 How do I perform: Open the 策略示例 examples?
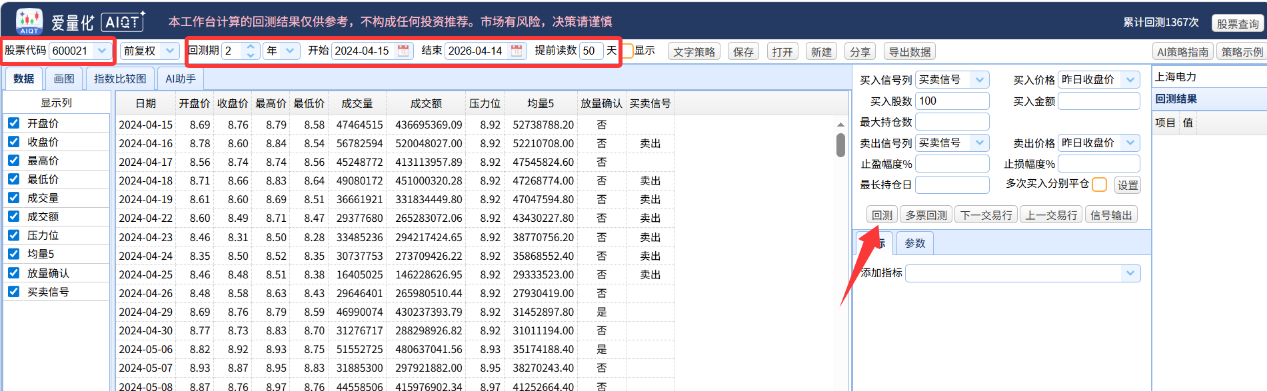tap(1241, 51)
